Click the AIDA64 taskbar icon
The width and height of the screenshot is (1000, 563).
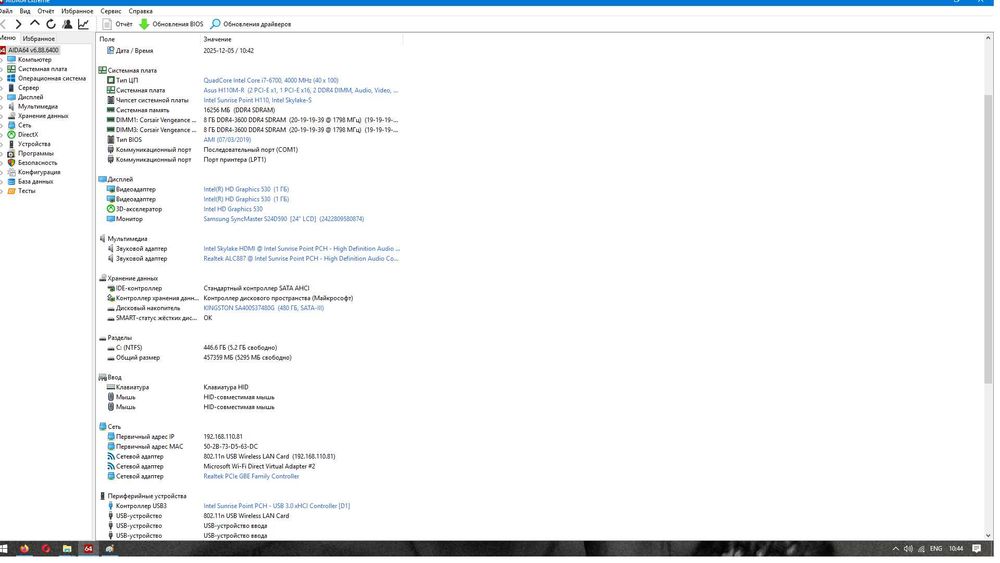[x=88, y=549]
